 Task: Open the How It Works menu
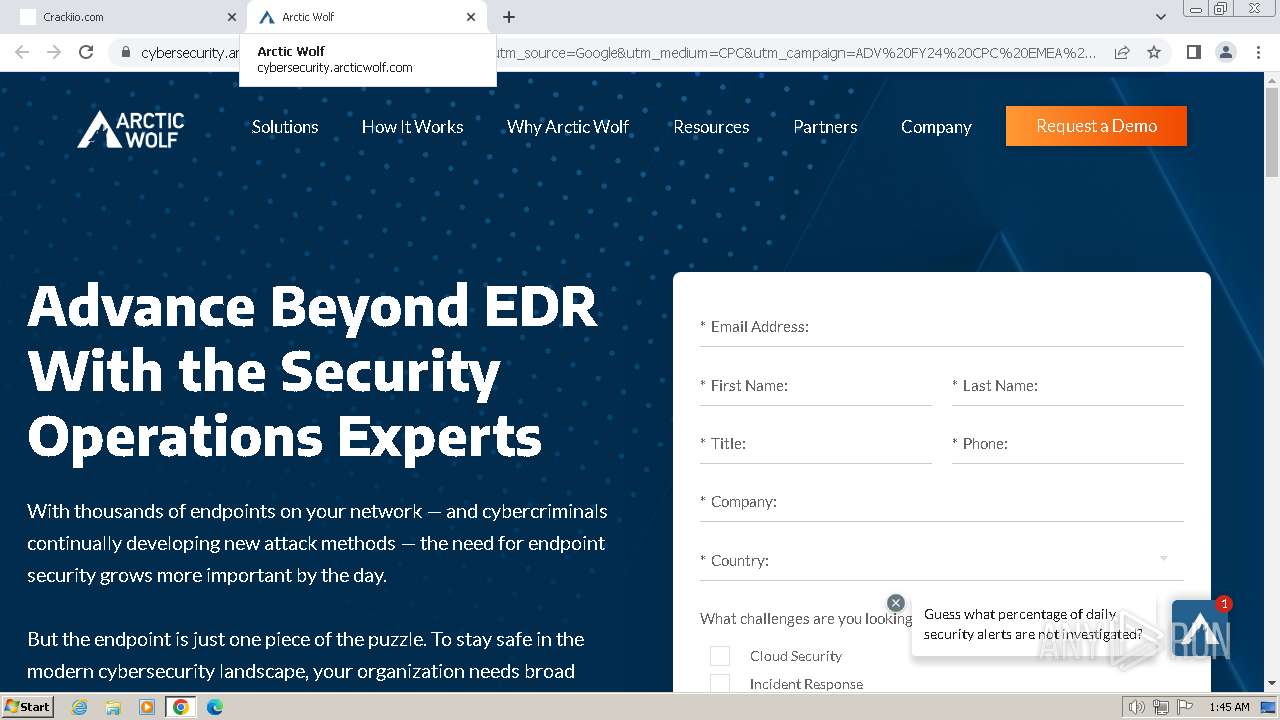click(412, 127)
